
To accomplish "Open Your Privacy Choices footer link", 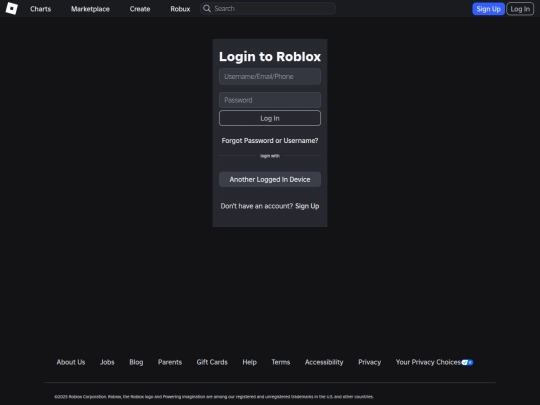I will 428,362.
